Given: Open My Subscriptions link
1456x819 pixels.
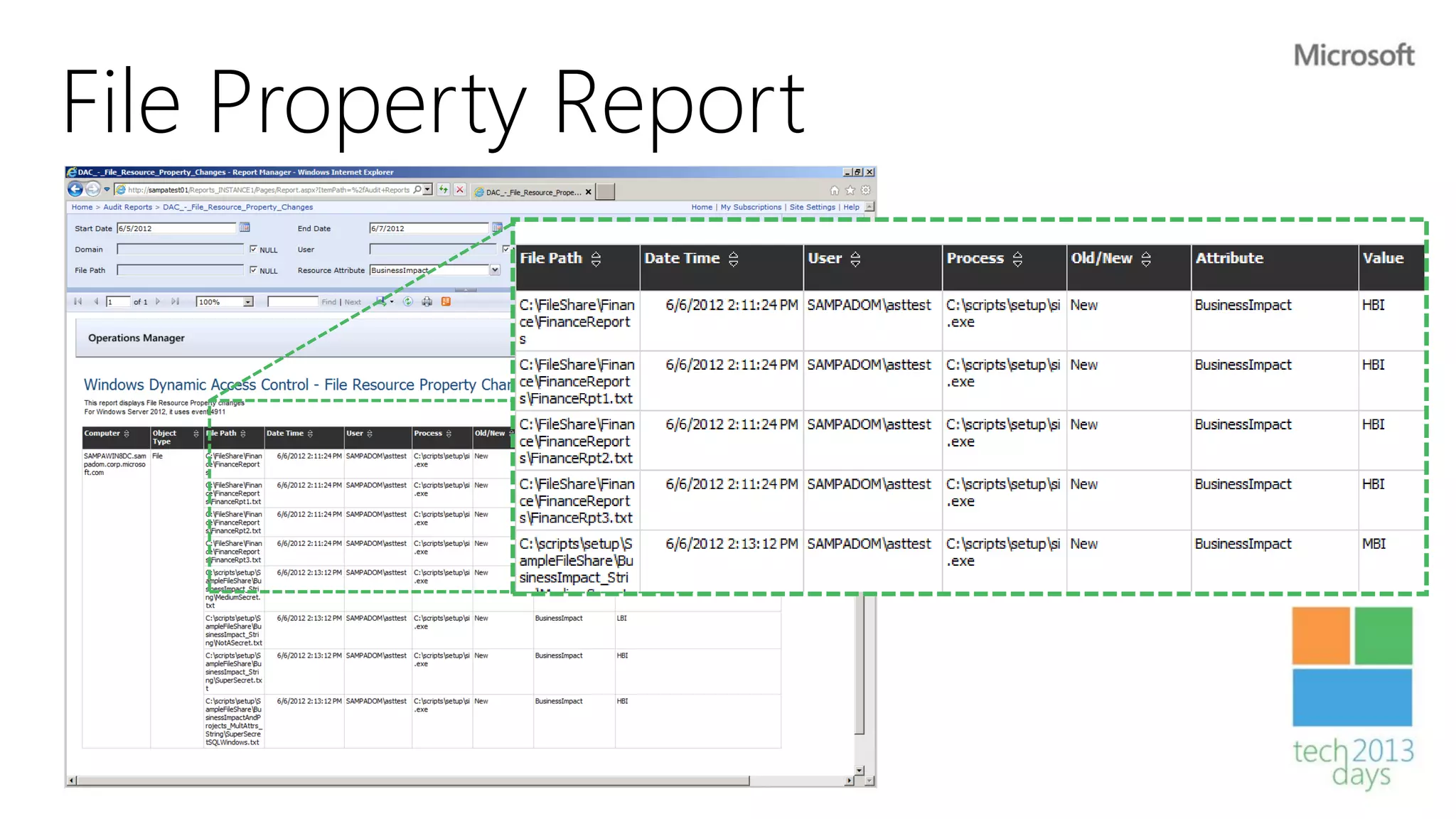Looking at the screenshot, I should pyautogui.click(x=751, y=207).
